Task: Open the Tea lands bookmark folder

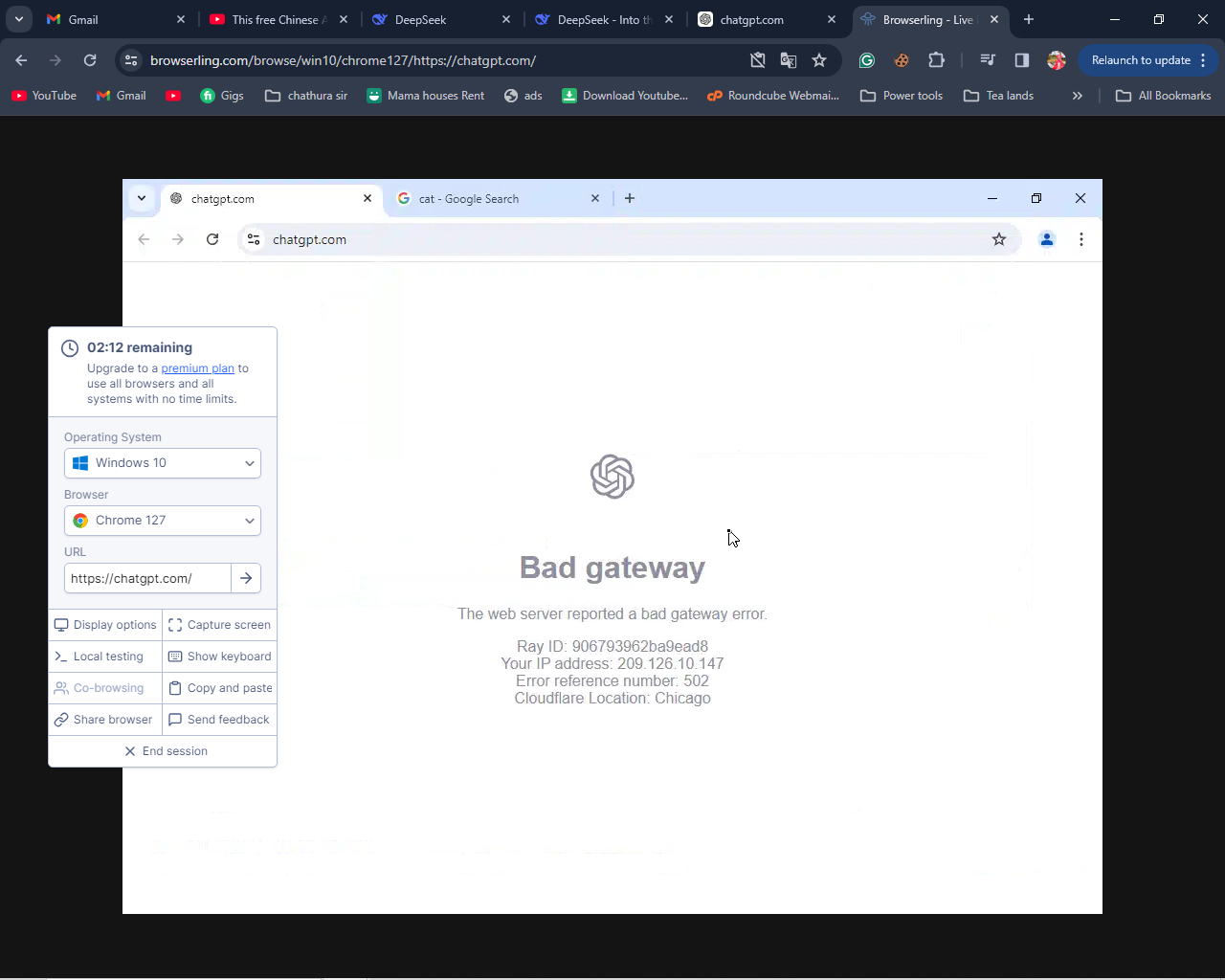Action: [998, 96]
